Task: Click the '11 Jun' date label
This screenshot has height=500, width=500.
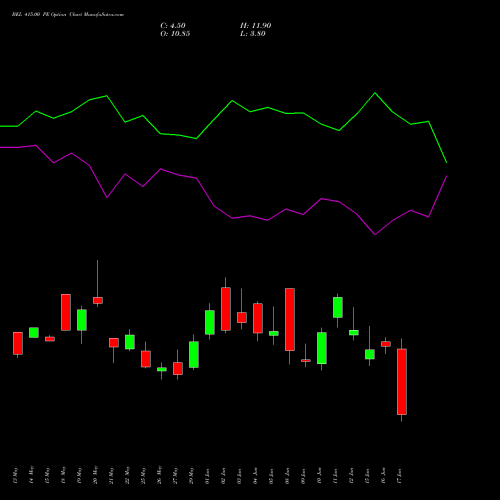Action: (335, 476)
